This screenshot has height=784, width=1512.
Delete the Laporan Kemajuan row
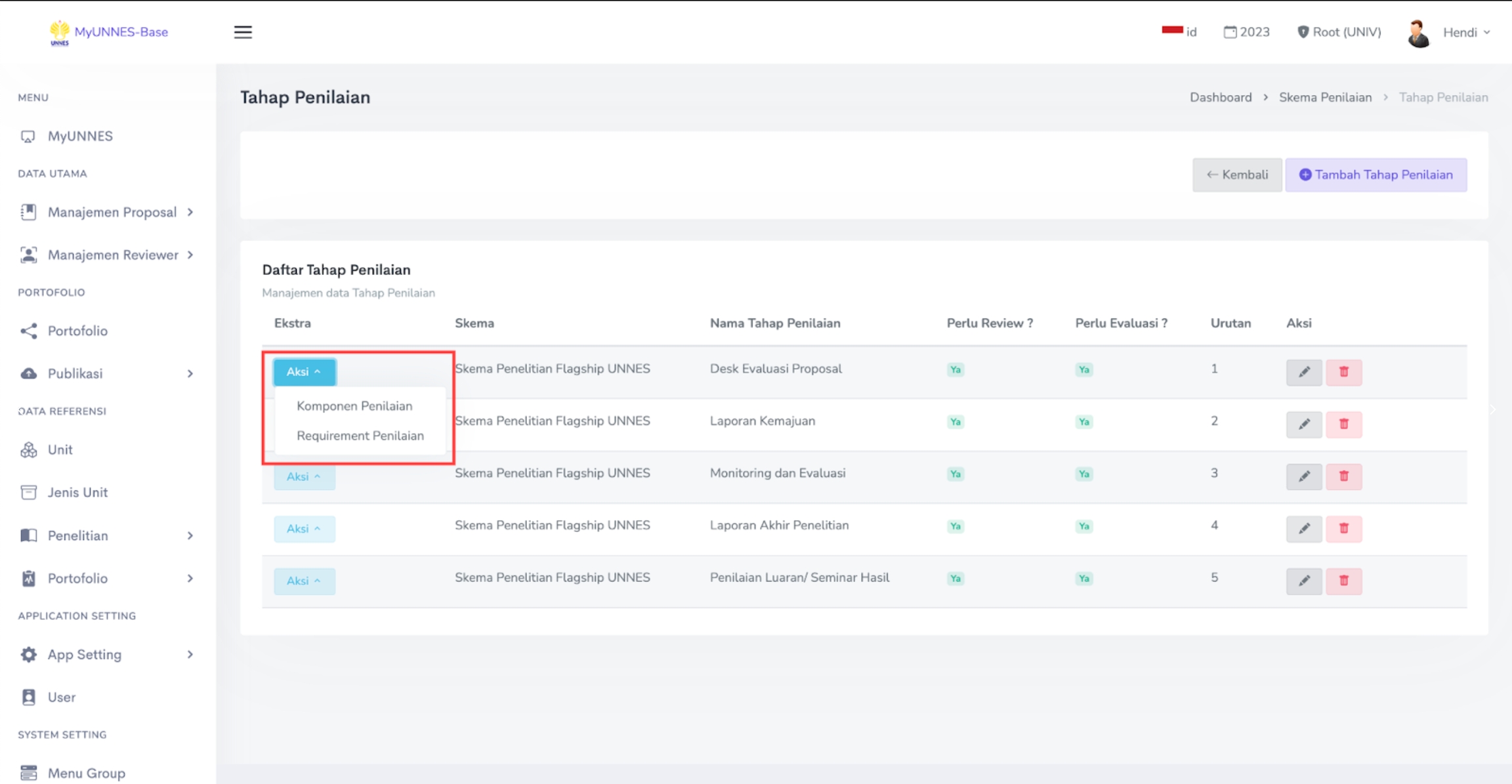1343,424
